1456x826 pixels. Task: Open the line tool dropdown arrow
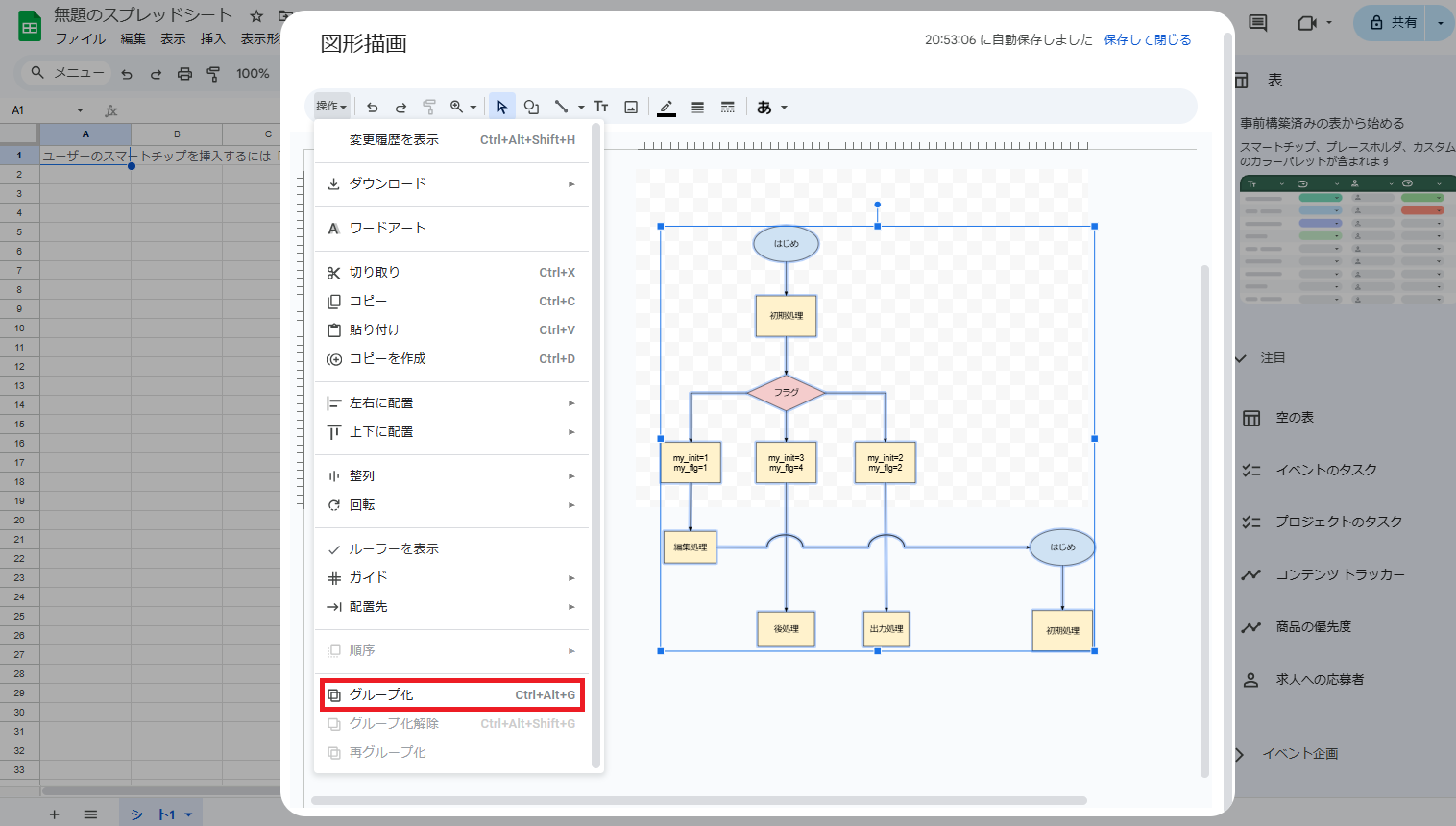(x=581, y=108)
